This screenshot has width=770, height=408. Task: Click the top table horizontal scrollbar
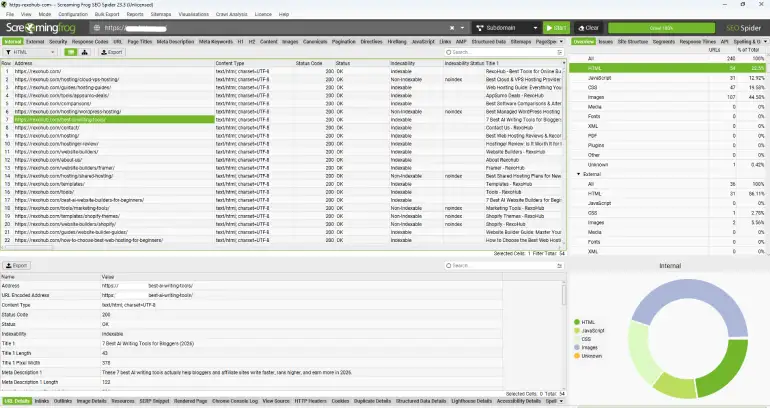29,248
